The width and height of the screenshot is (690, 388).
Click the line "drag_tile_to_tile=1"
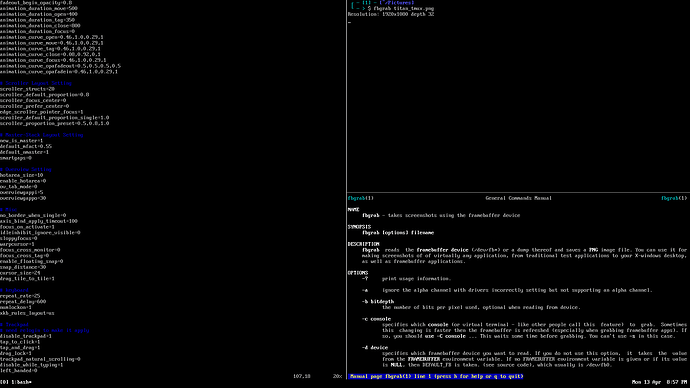coord(27,278)
